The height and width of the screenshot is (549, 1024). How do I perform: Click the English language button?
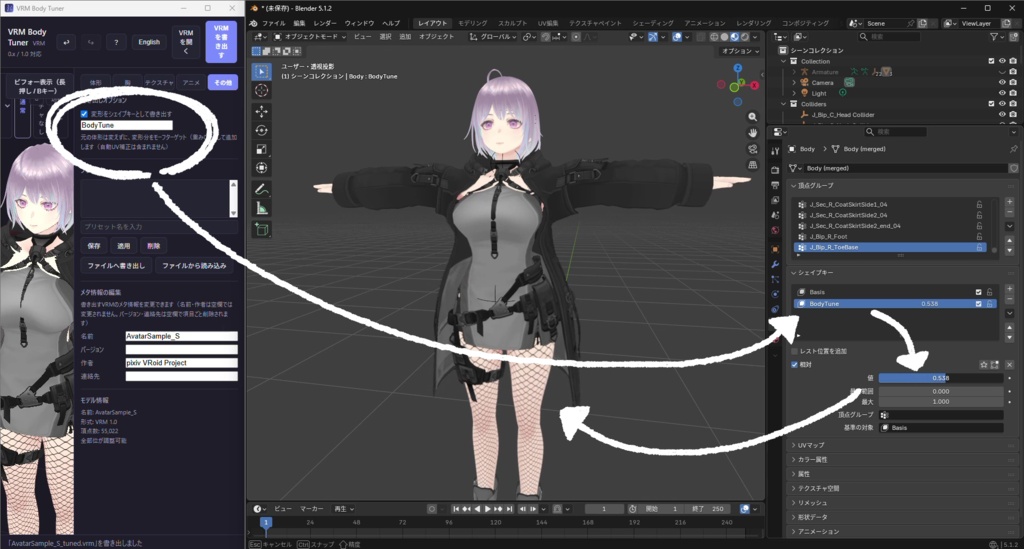coord(149,42)
